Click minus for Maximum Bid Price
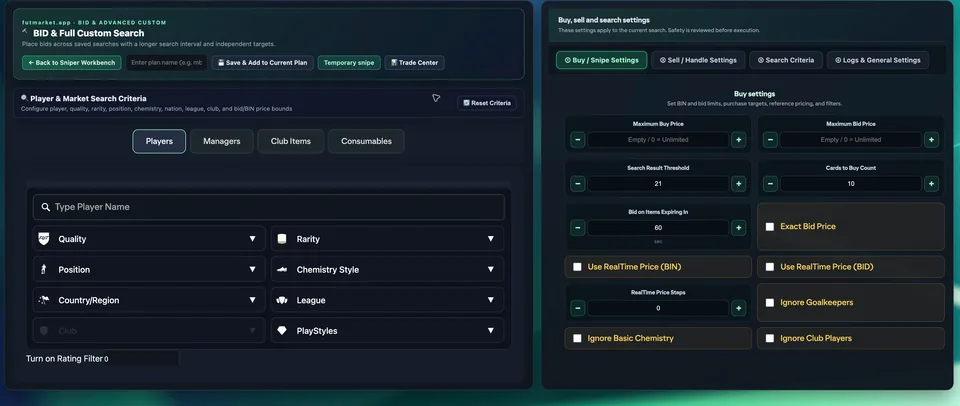960x406 pixels. click(x=770, y=140)
